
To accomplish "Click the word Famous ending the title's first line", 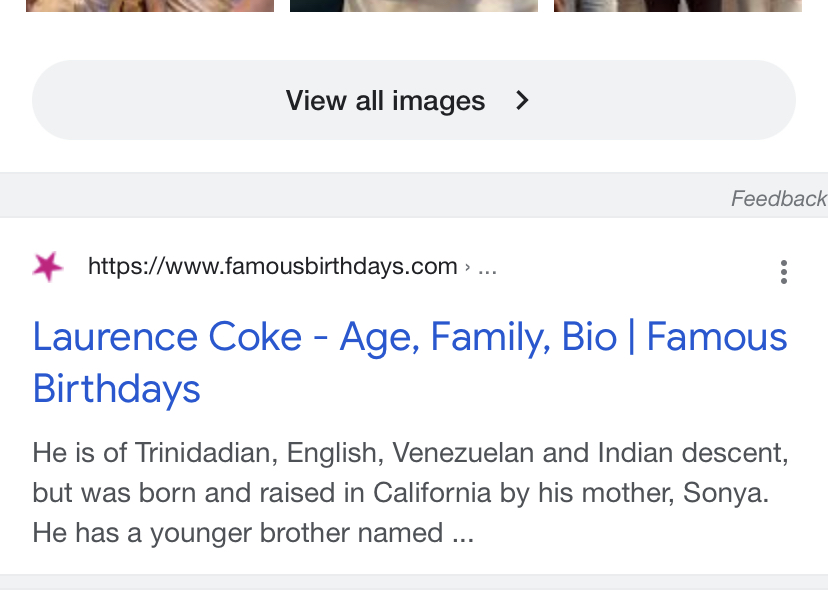I will click(717, 337).
